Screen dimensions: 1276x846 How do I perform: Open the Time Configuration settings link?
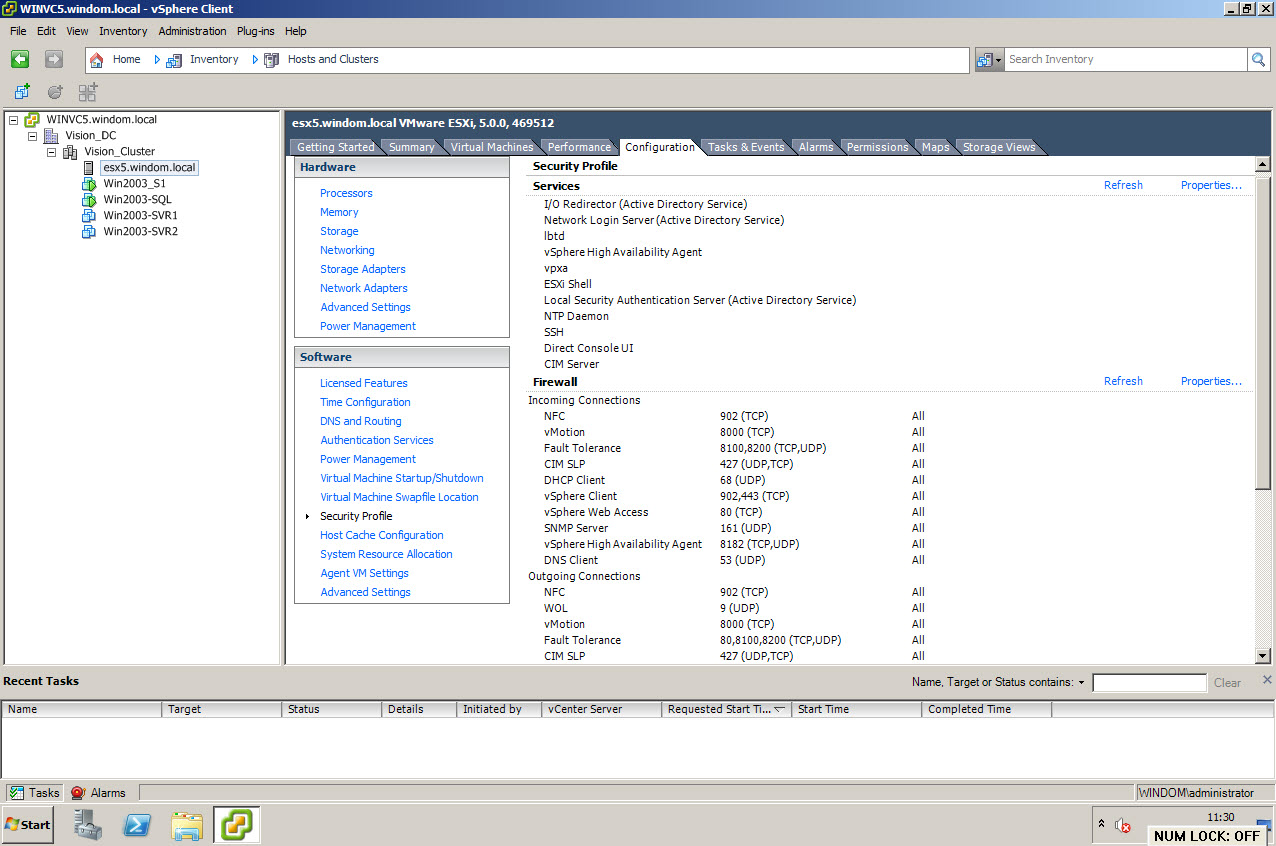tap(365, 402)
